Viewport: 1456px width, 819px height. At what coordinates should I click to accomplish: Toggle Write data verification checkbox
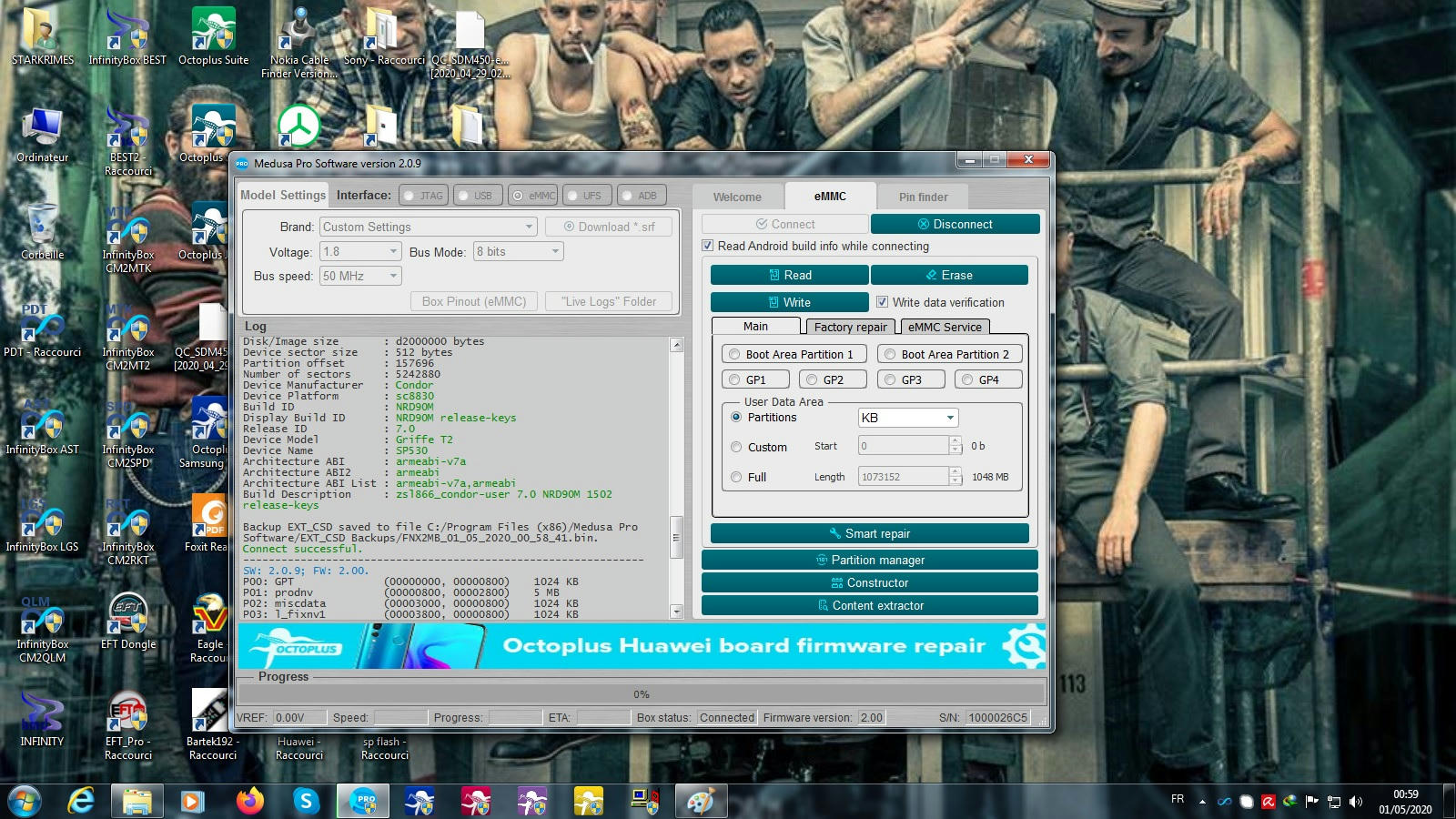(x=882, y=302)
